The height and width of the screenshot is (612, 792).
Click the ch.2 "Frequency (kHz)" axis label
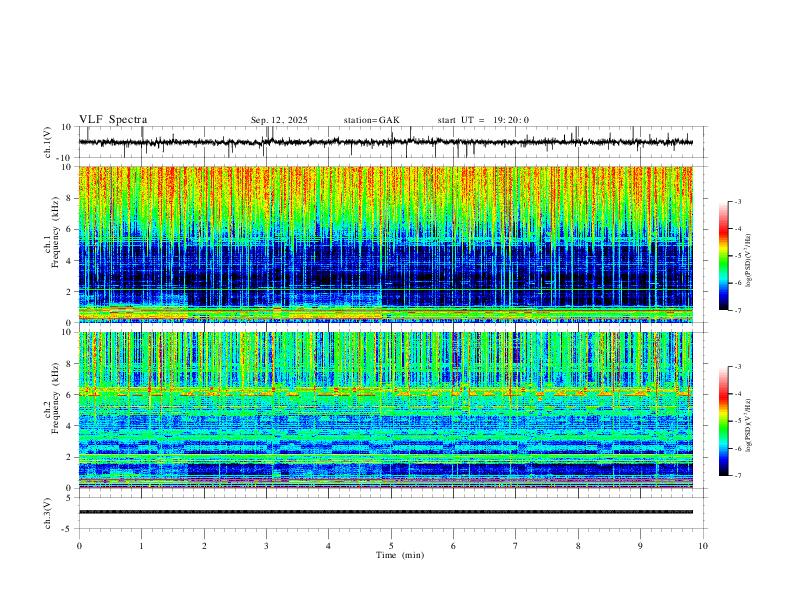(55, 398)
